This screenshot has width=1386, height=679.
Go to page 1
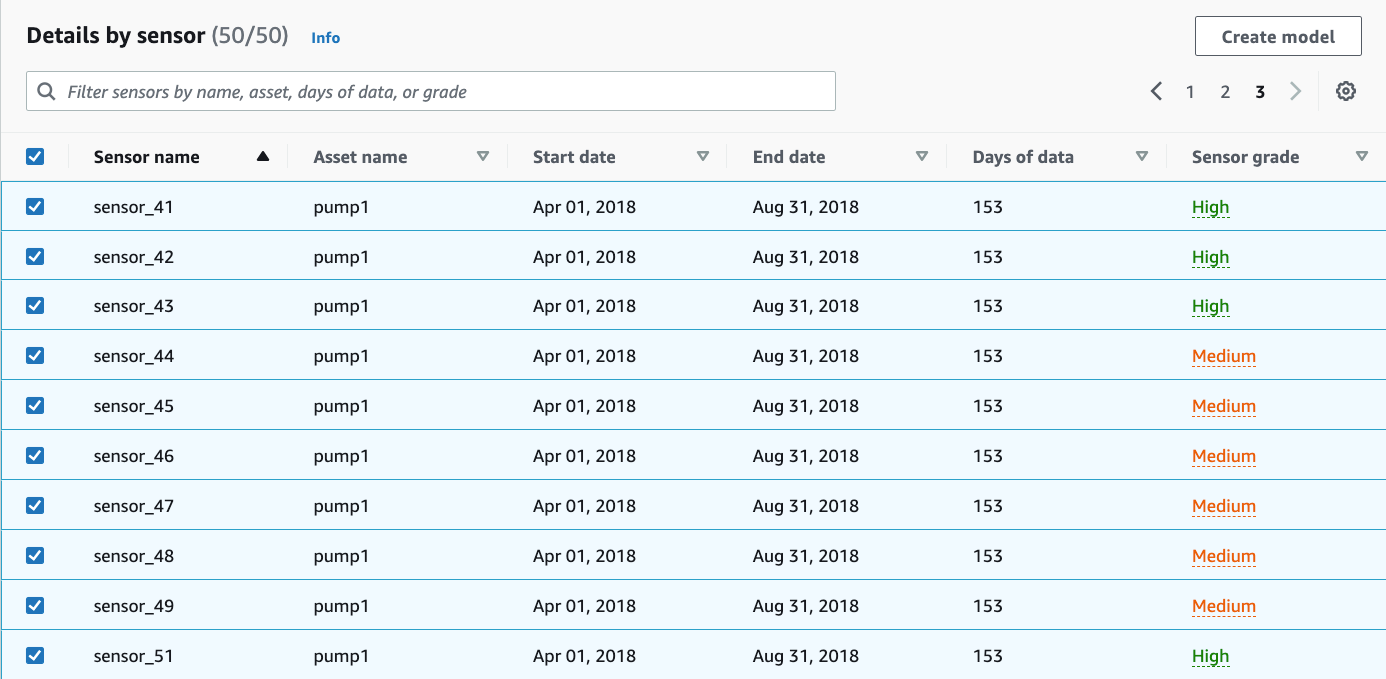tap(1190, 91)
